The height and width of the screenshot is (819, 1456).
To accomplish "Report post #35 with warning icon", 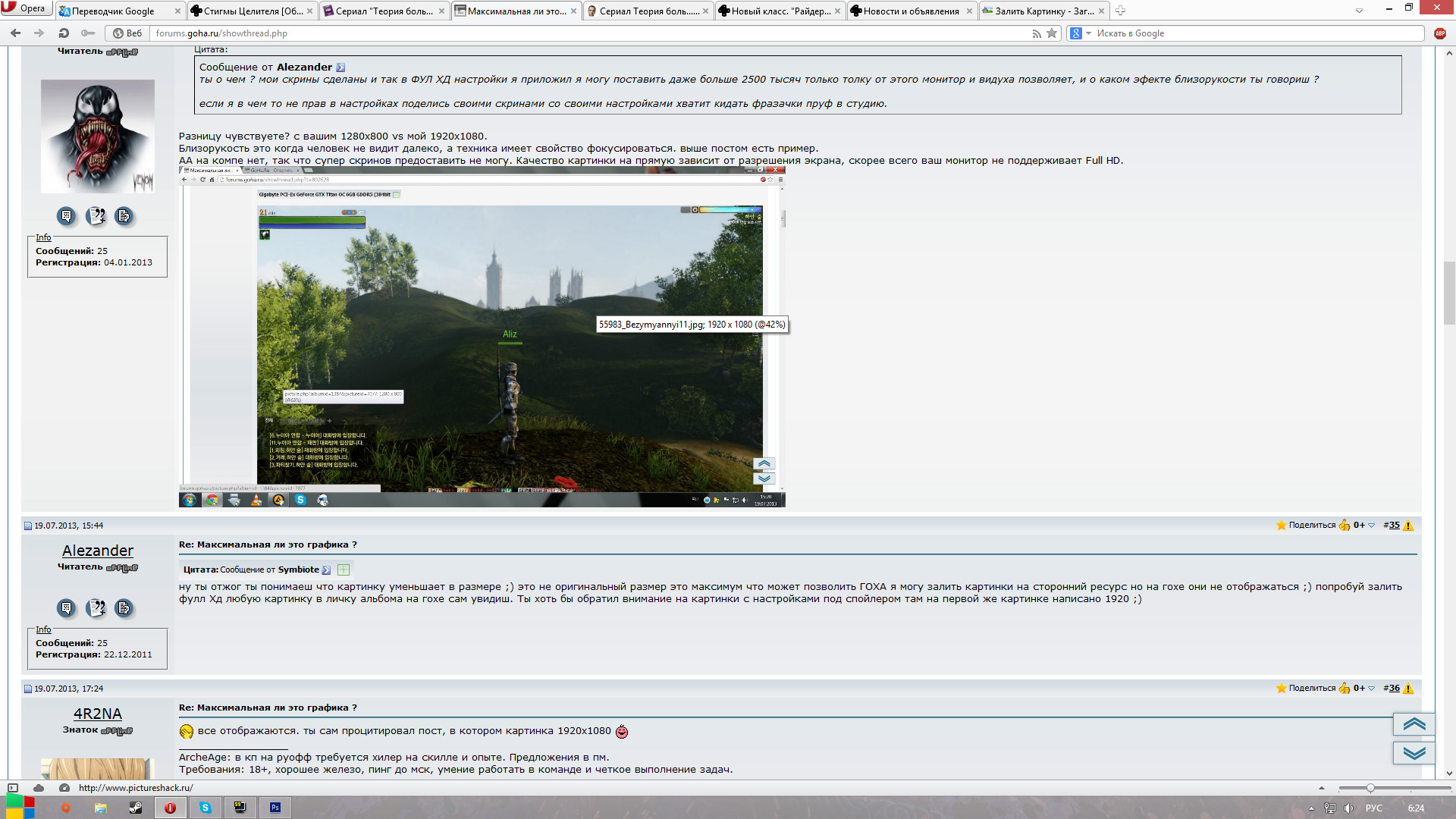I will (x=1408, y=526).
